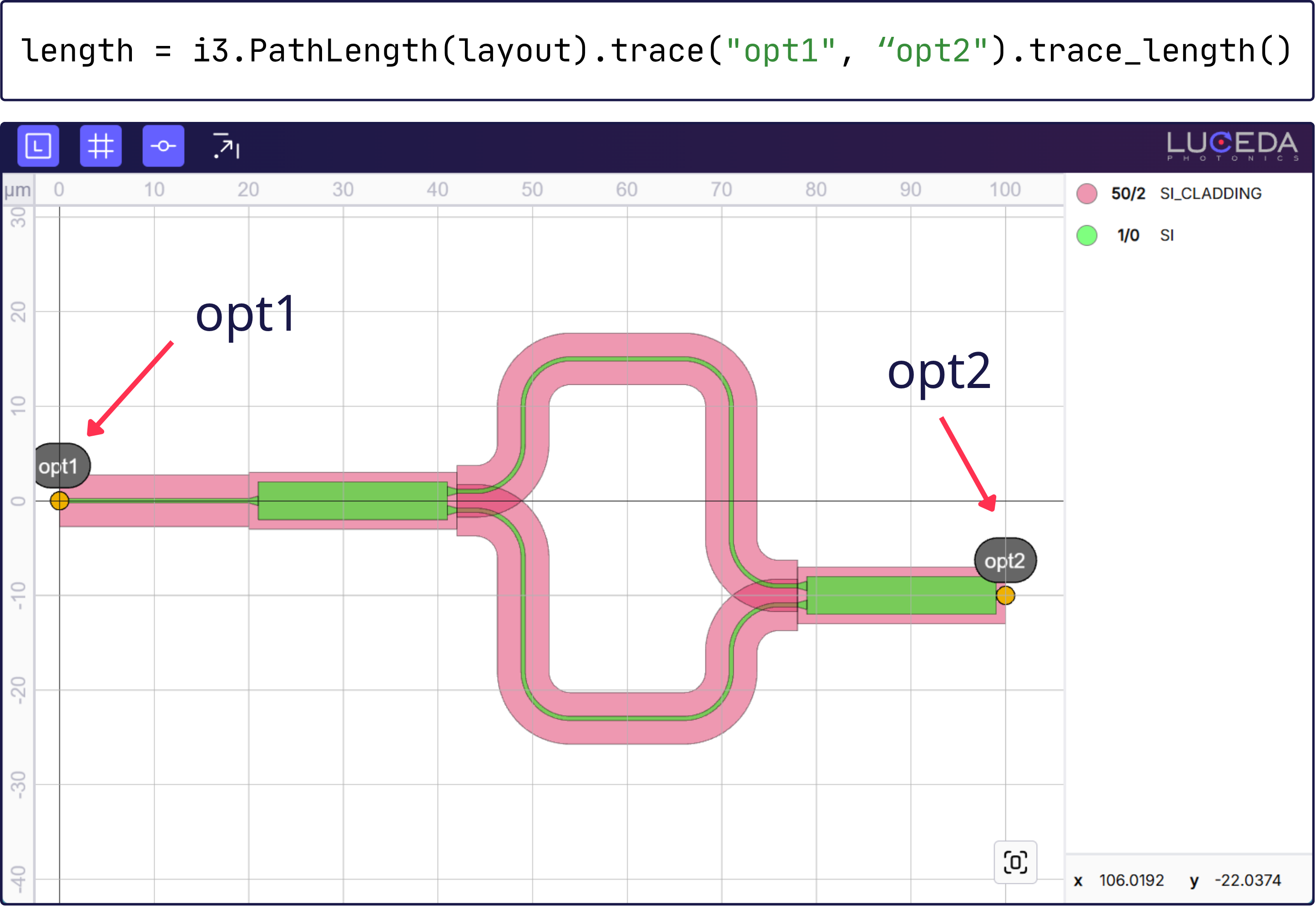Image resolution: width=1316 pixels, height=907 pixels.
Task: Click the fit-to-view zoom reset icon
Action: [1015, 862]
